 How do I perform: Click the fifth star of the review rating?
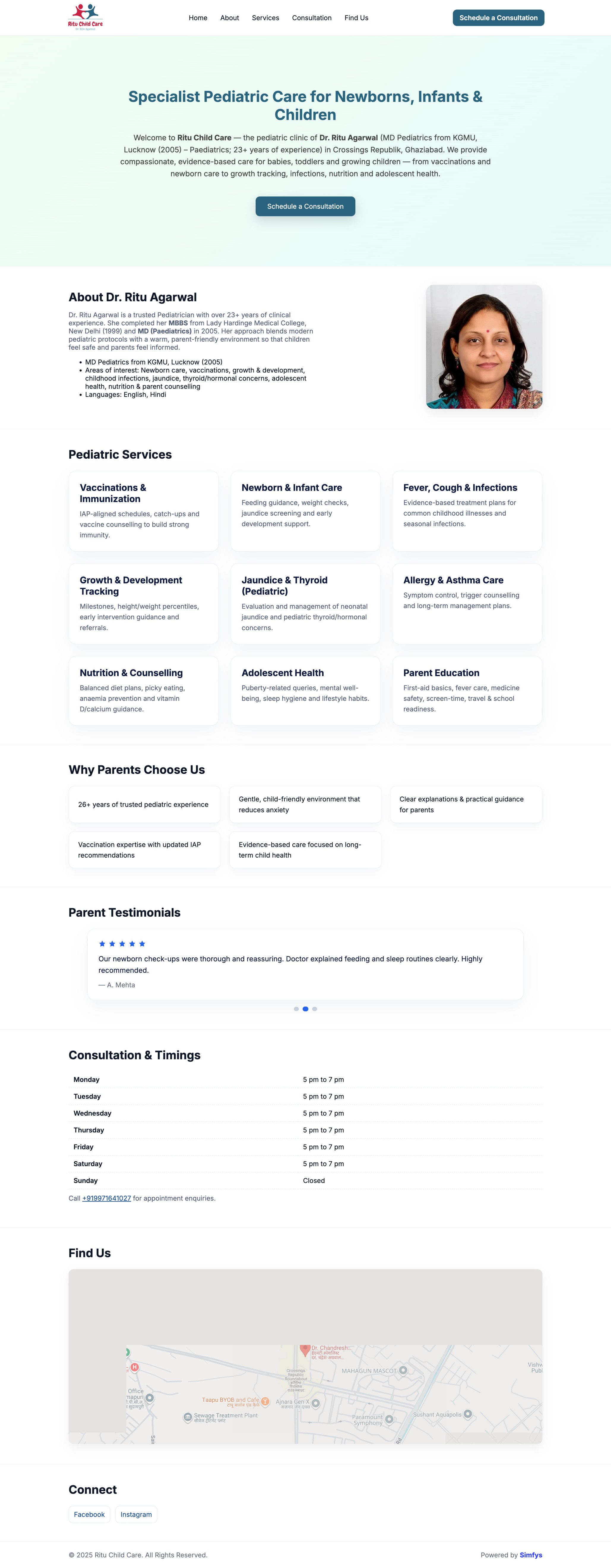[142, 943]
